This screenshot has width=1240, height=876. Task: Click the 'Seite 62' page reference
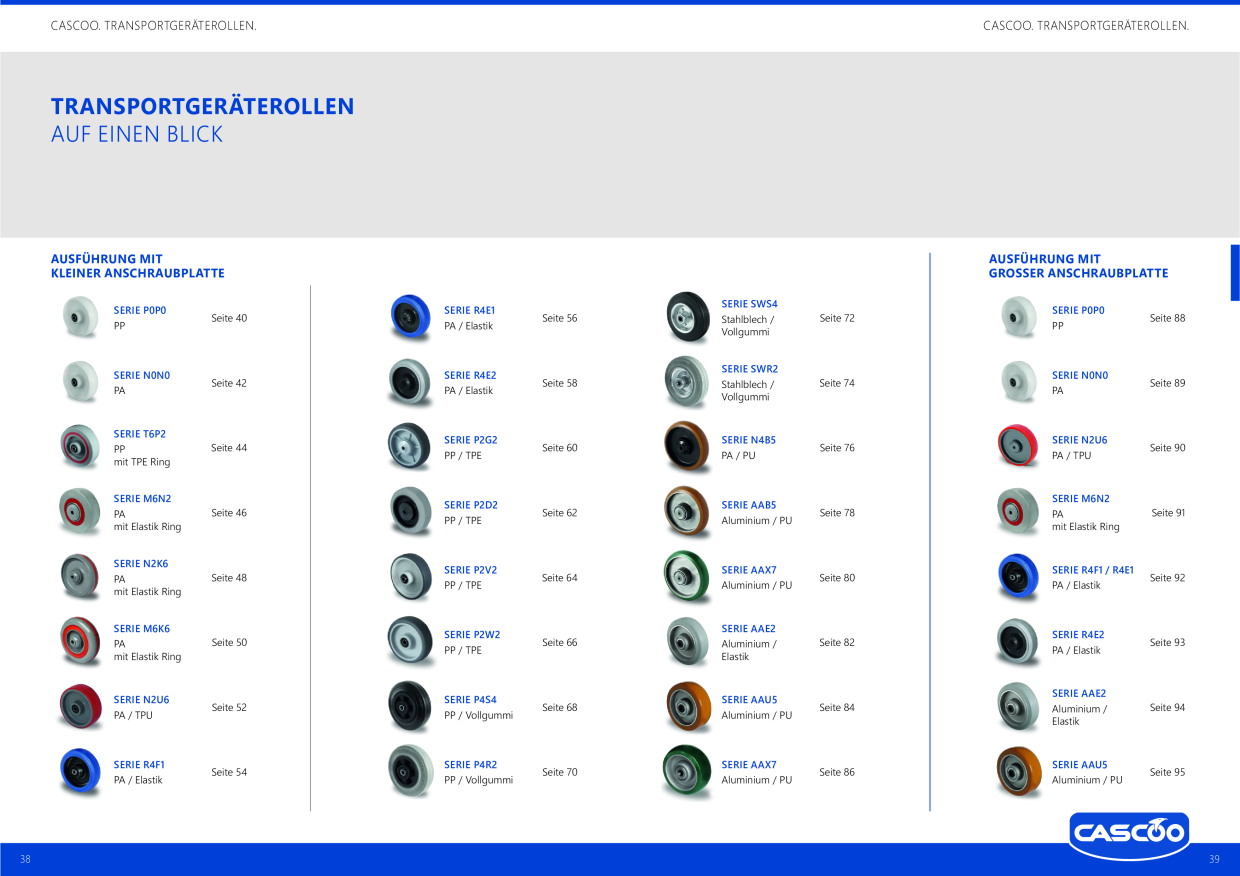[560, 513]
